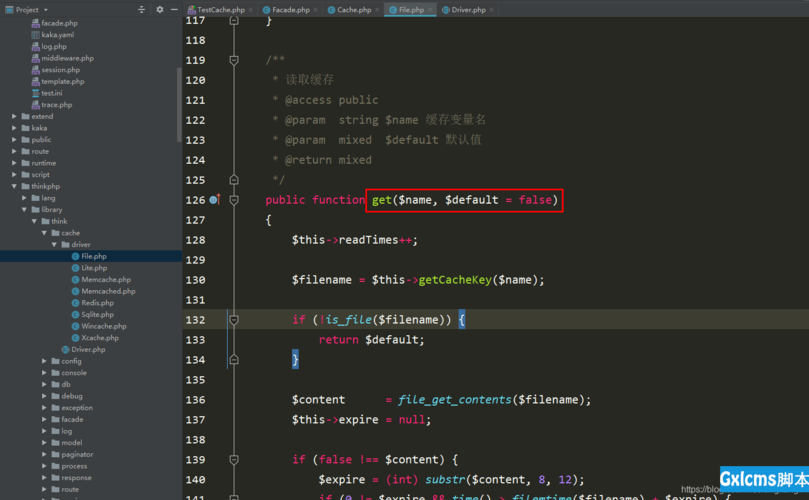Viewport: 809px width, 500px height.
Task: Open facade.php in the project tree
Action: pyautogui.click(x=59, y=23)
